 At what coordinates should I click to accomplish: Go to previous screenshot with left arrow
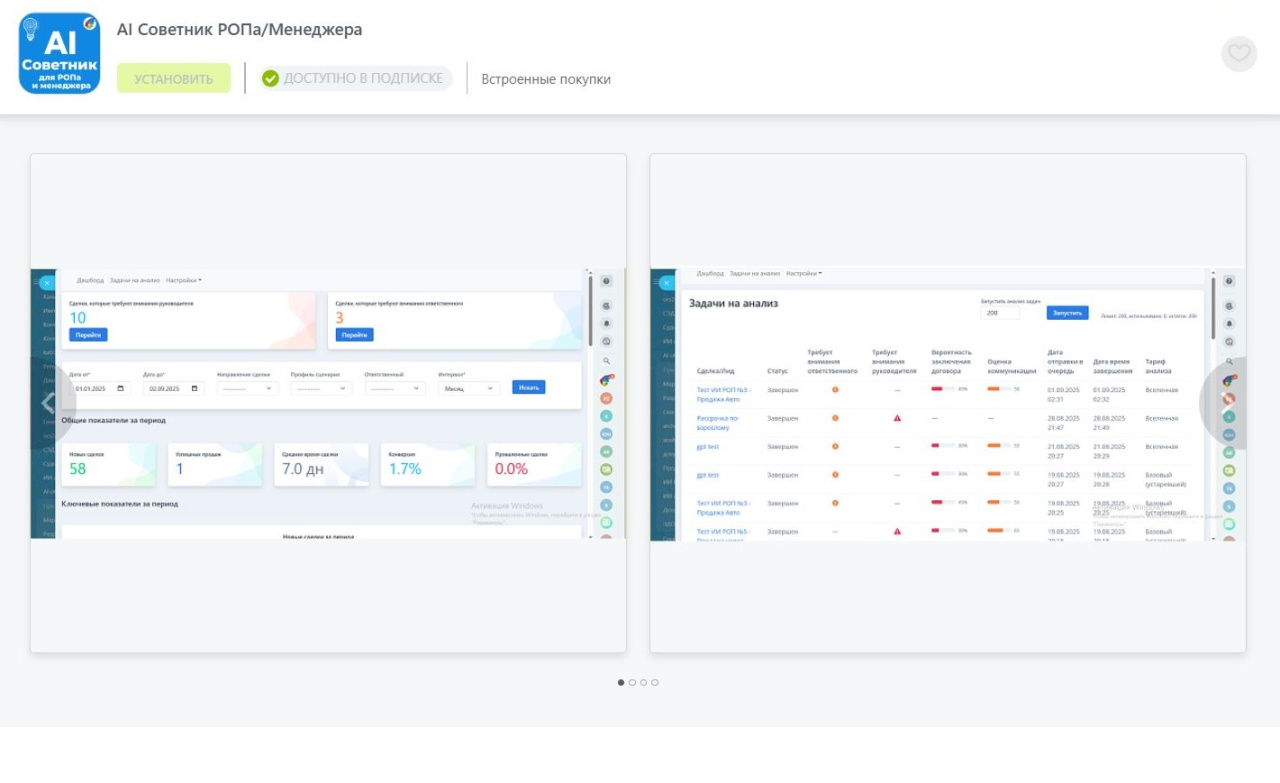click(48, 403)
